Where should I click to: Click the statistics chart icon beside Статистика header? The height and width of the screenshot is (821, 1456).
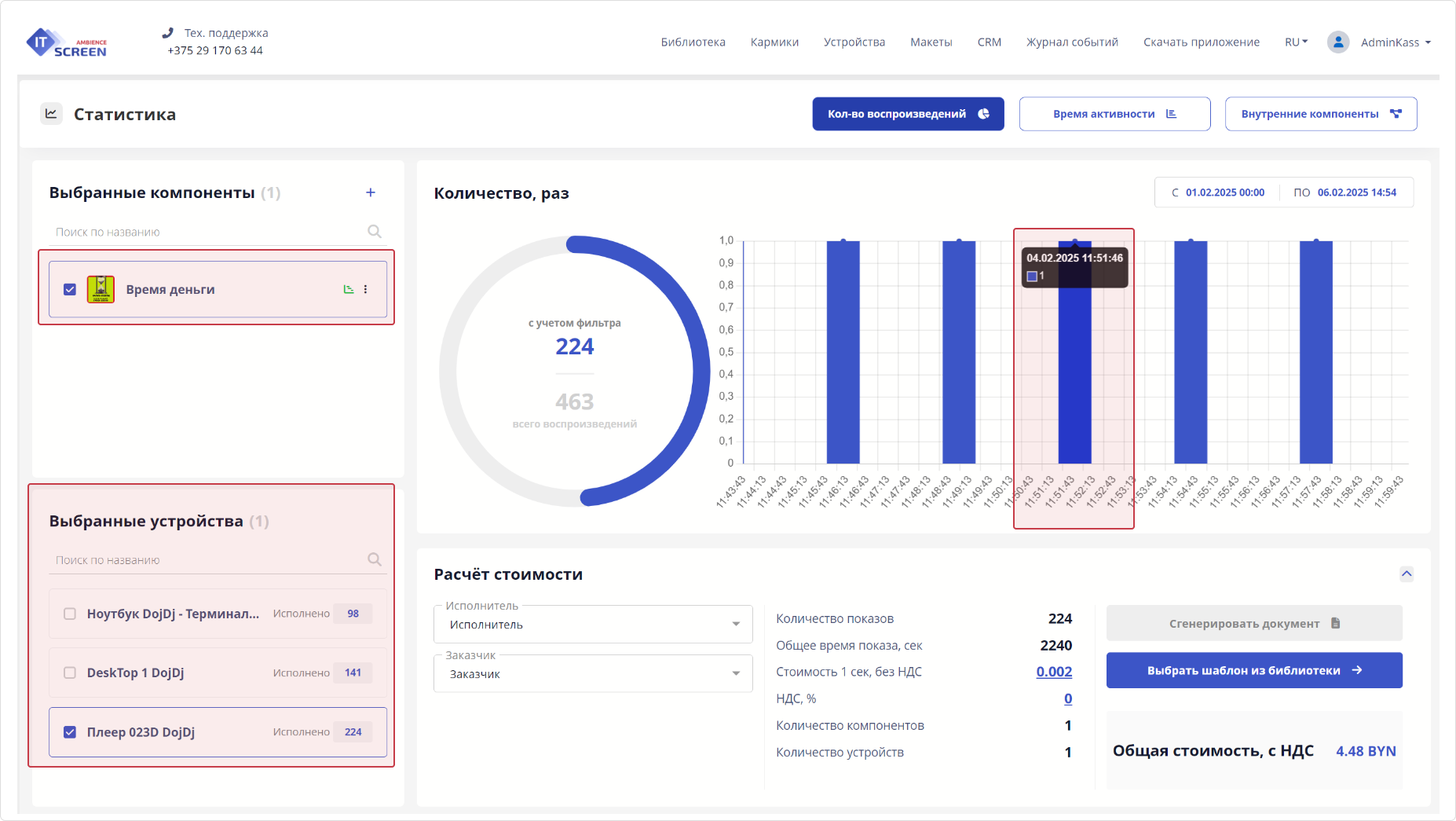[51, 113]
